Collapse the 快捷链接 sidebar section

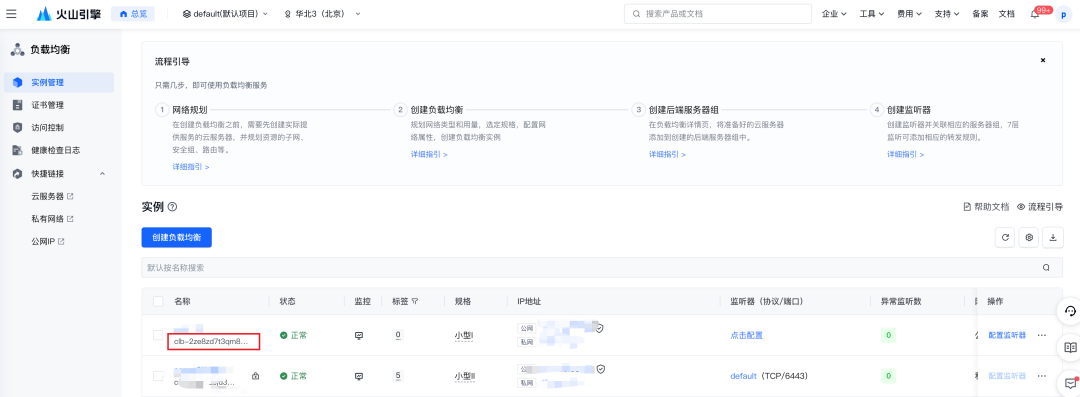click(x=102, y=174)
